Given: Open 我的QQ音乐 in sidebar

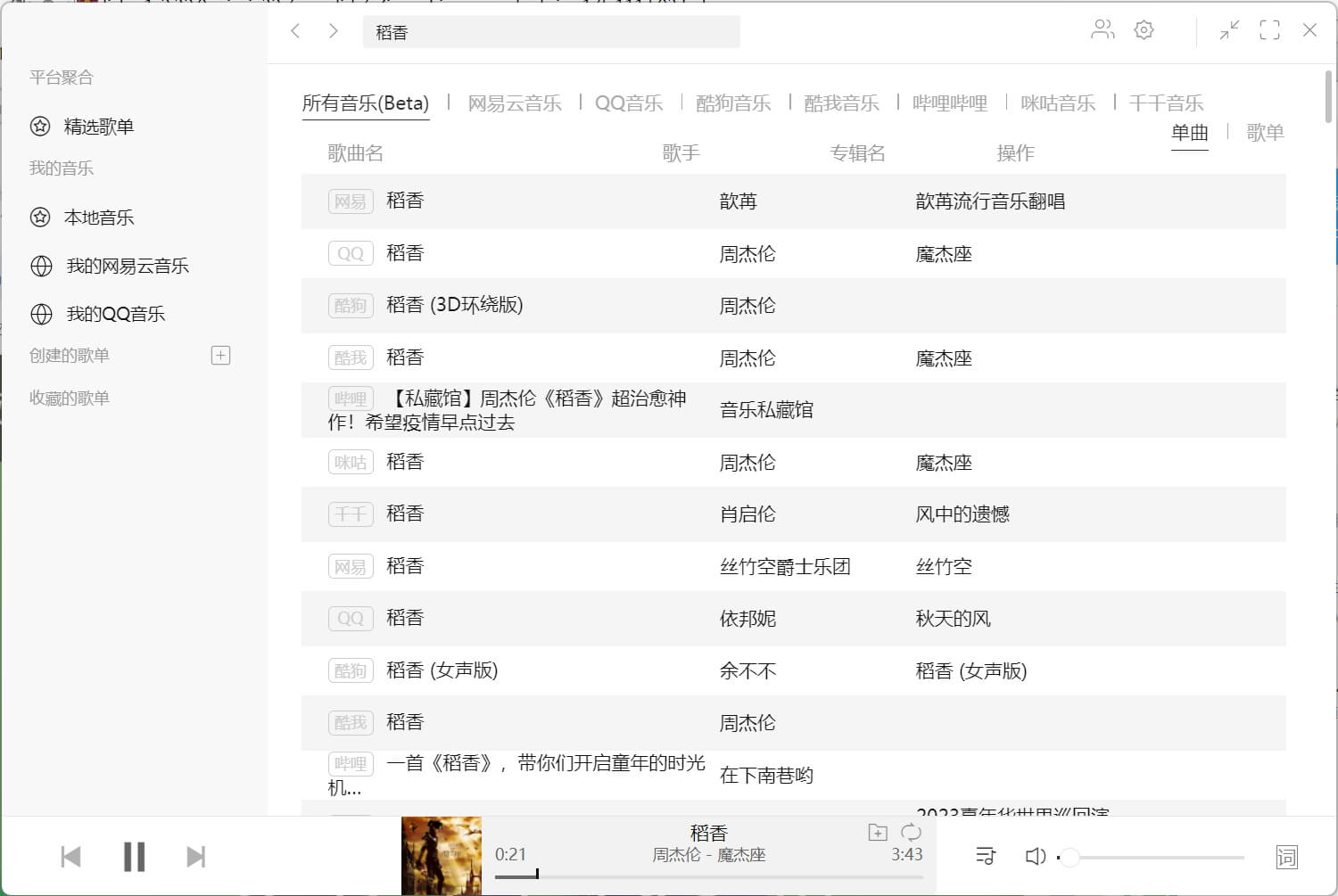Looking at the screenshot, I should (116, 314).
